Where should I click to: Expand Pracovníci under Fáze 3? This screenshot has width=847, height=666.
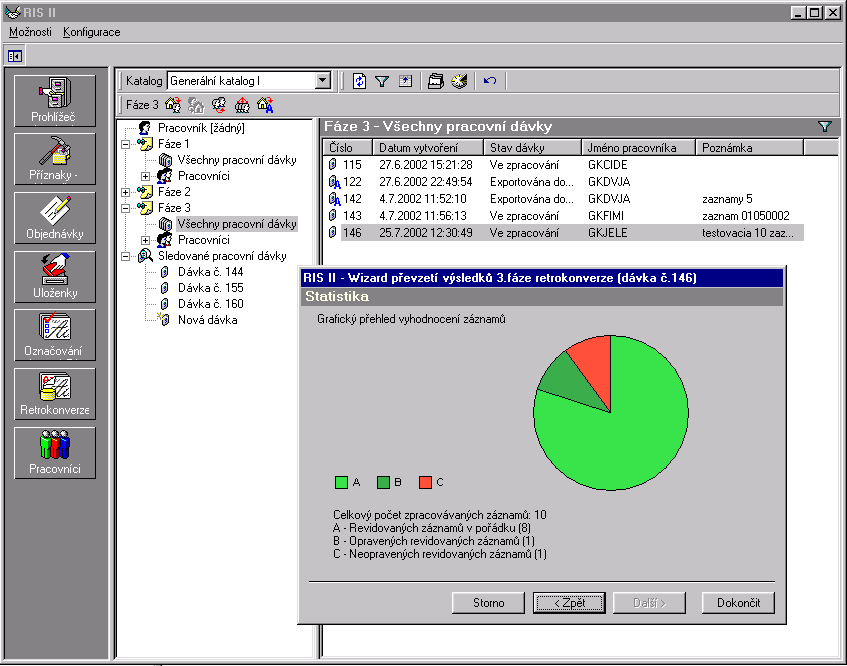click(x=146, y=240)
